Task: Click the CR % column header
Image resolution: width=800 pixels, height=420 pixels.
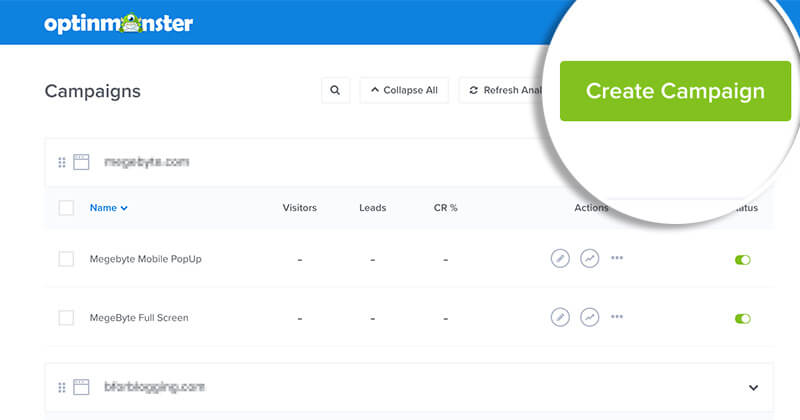Action: [445, 208]
